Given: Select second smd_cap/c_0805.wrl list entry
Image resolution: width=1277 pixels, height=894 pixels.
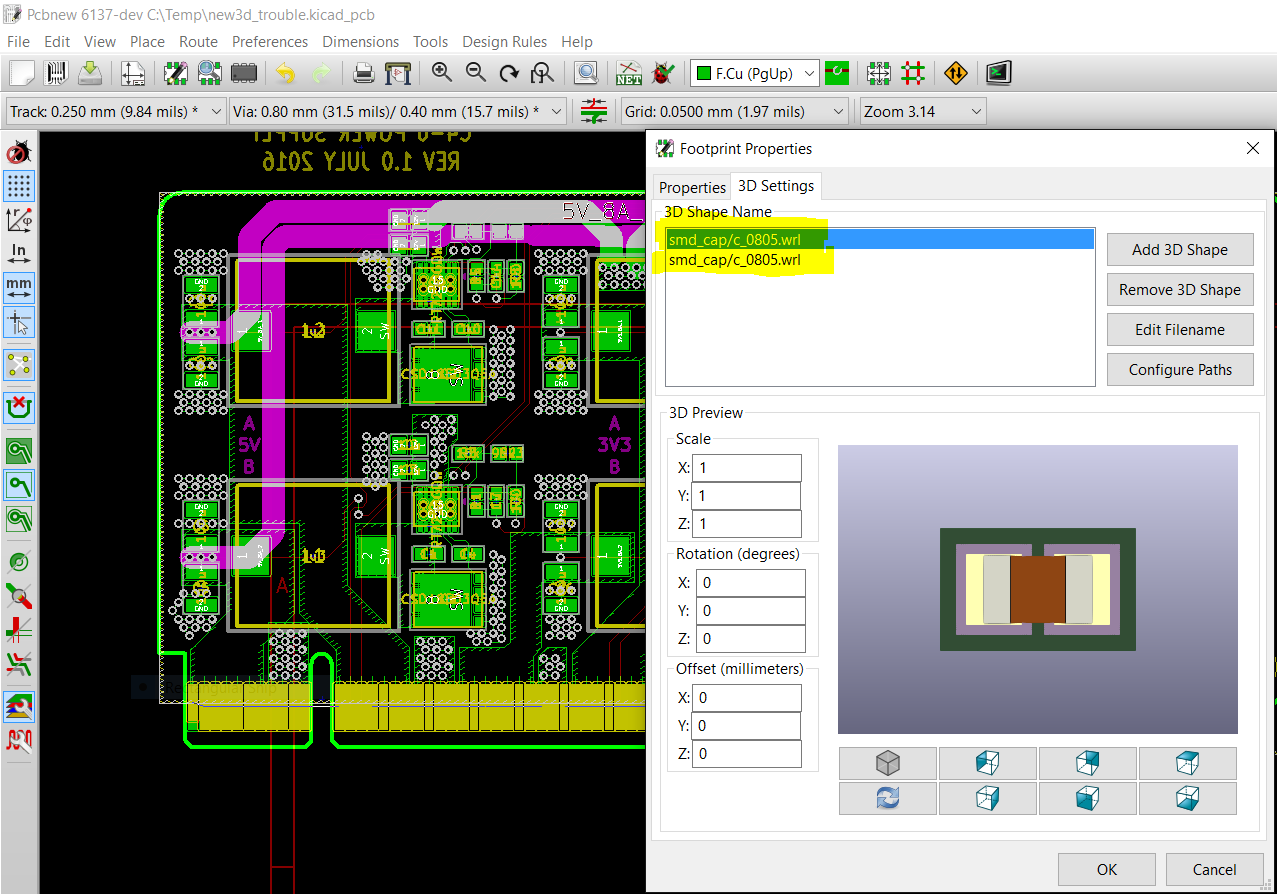Looking at the screenshot, I should tap(735, 261).
